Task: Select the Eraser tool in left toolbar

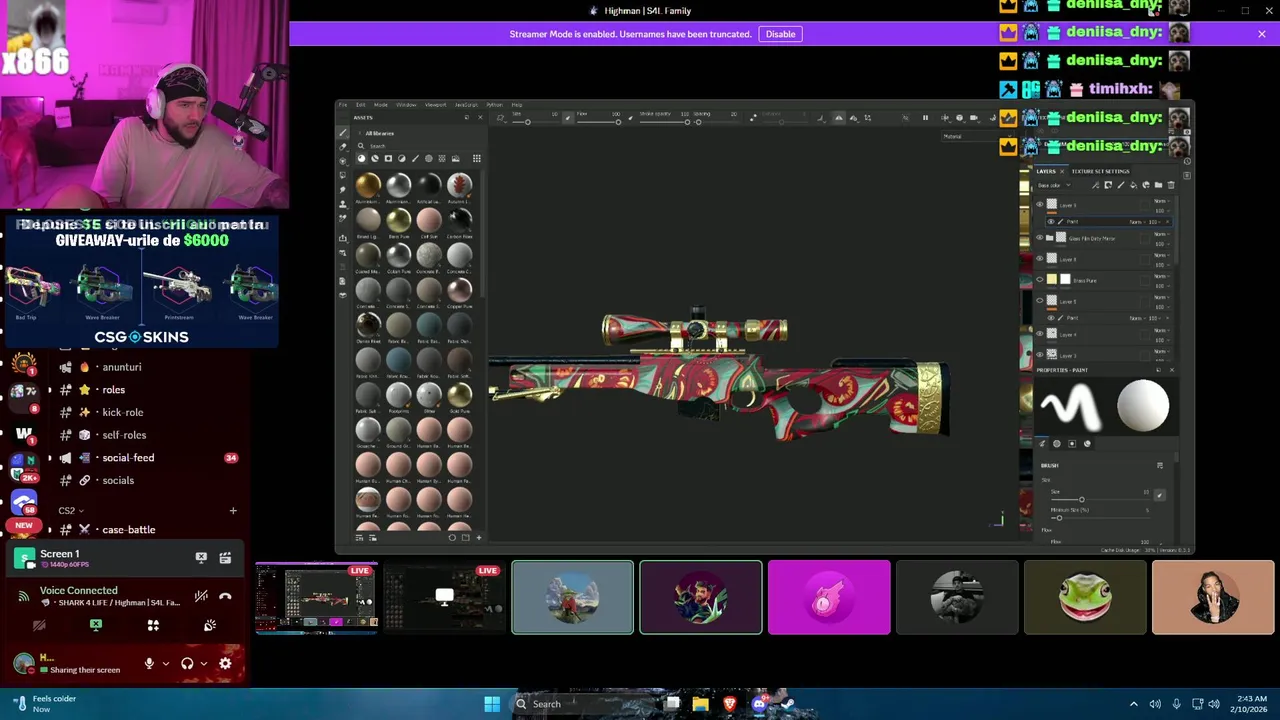Action: [342, 147]
